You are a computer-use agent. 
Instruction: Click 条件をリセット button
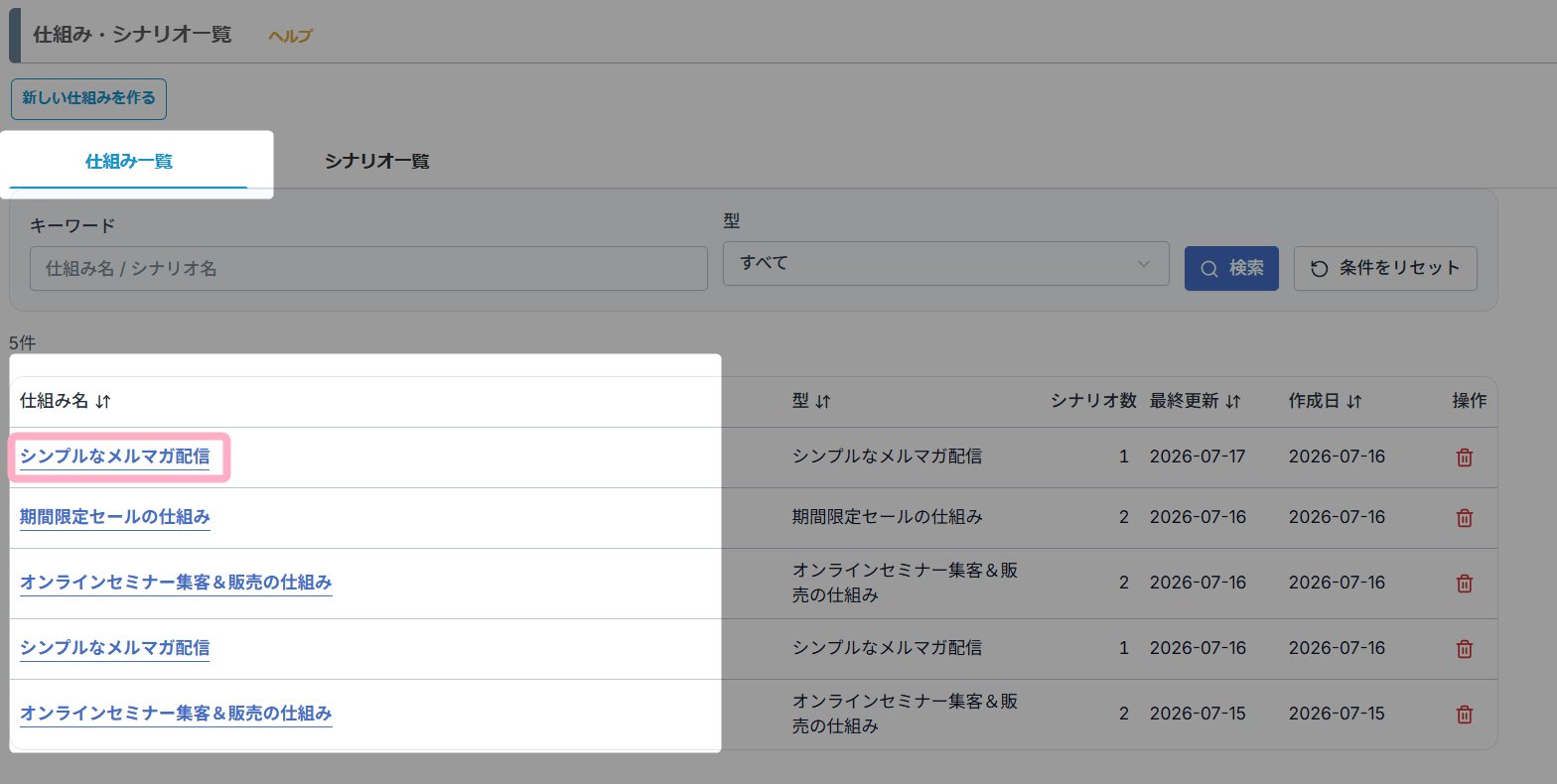pos(1385,268)
